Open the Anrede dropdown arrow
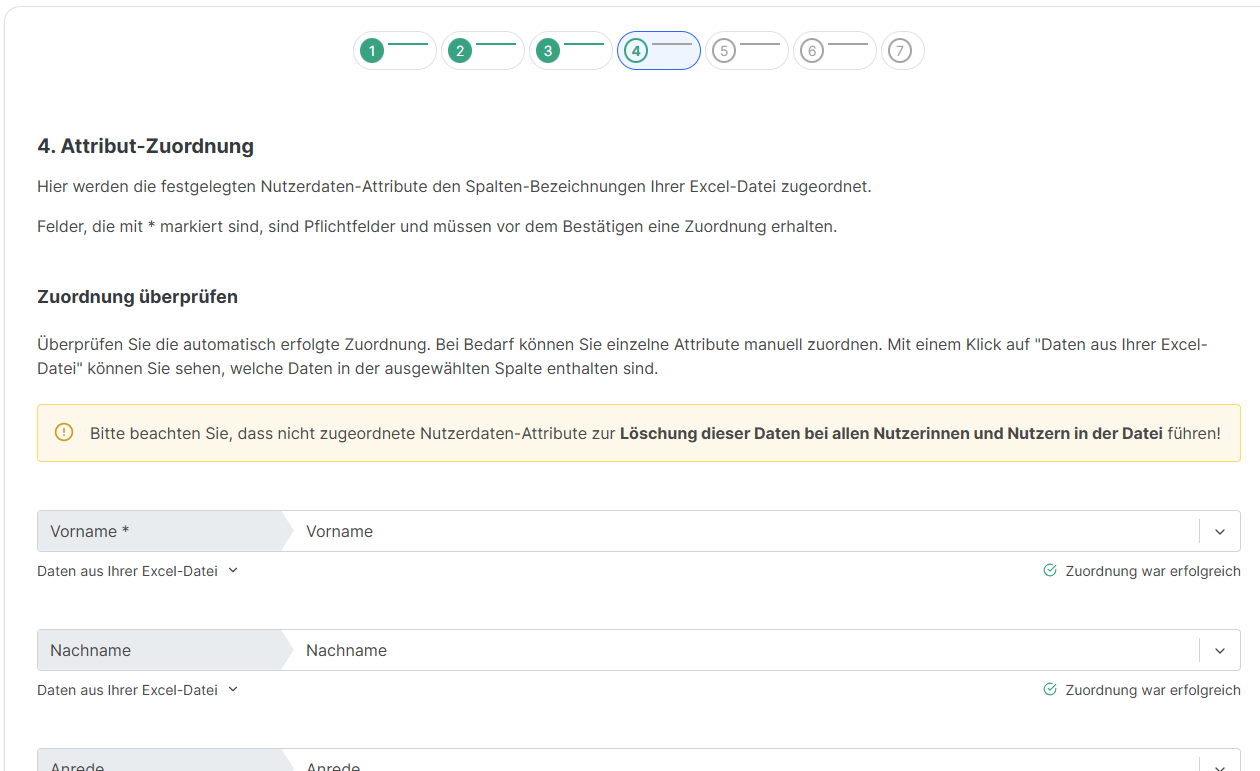The height and width of the screenshot is (771, 1260). (x=1219, y=765)
